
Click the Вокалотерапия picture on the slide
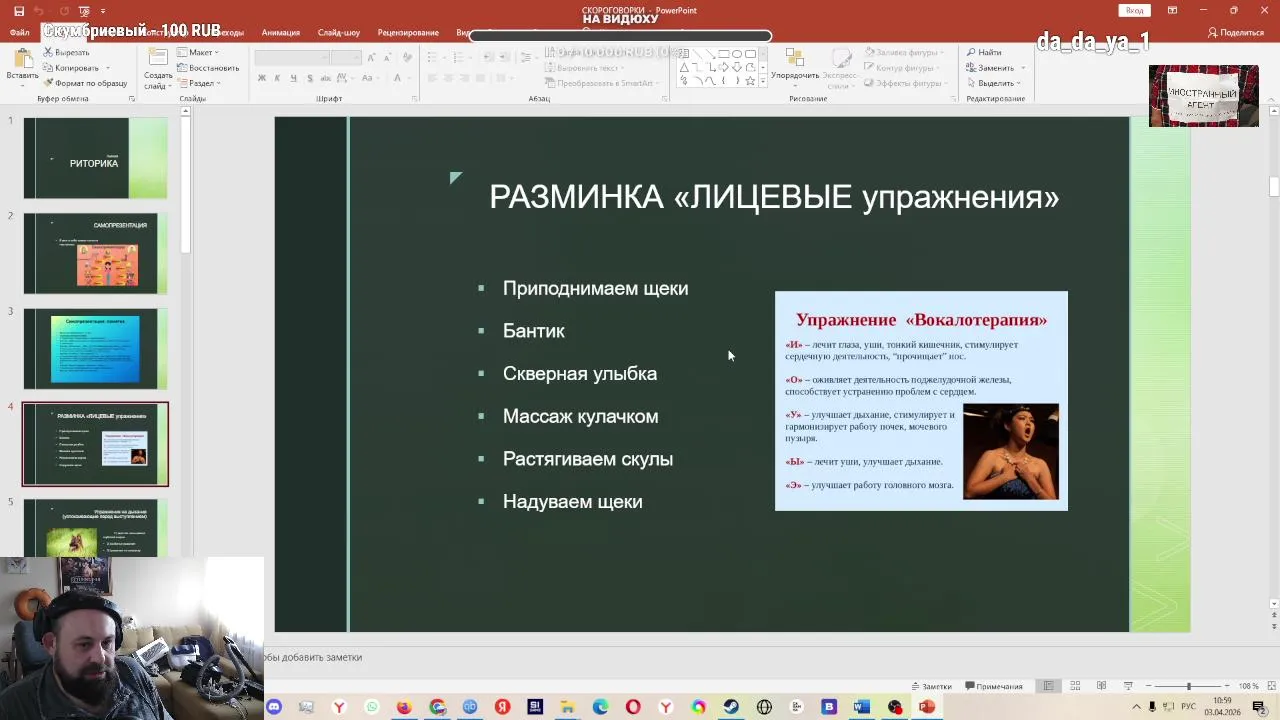[921, 401]
